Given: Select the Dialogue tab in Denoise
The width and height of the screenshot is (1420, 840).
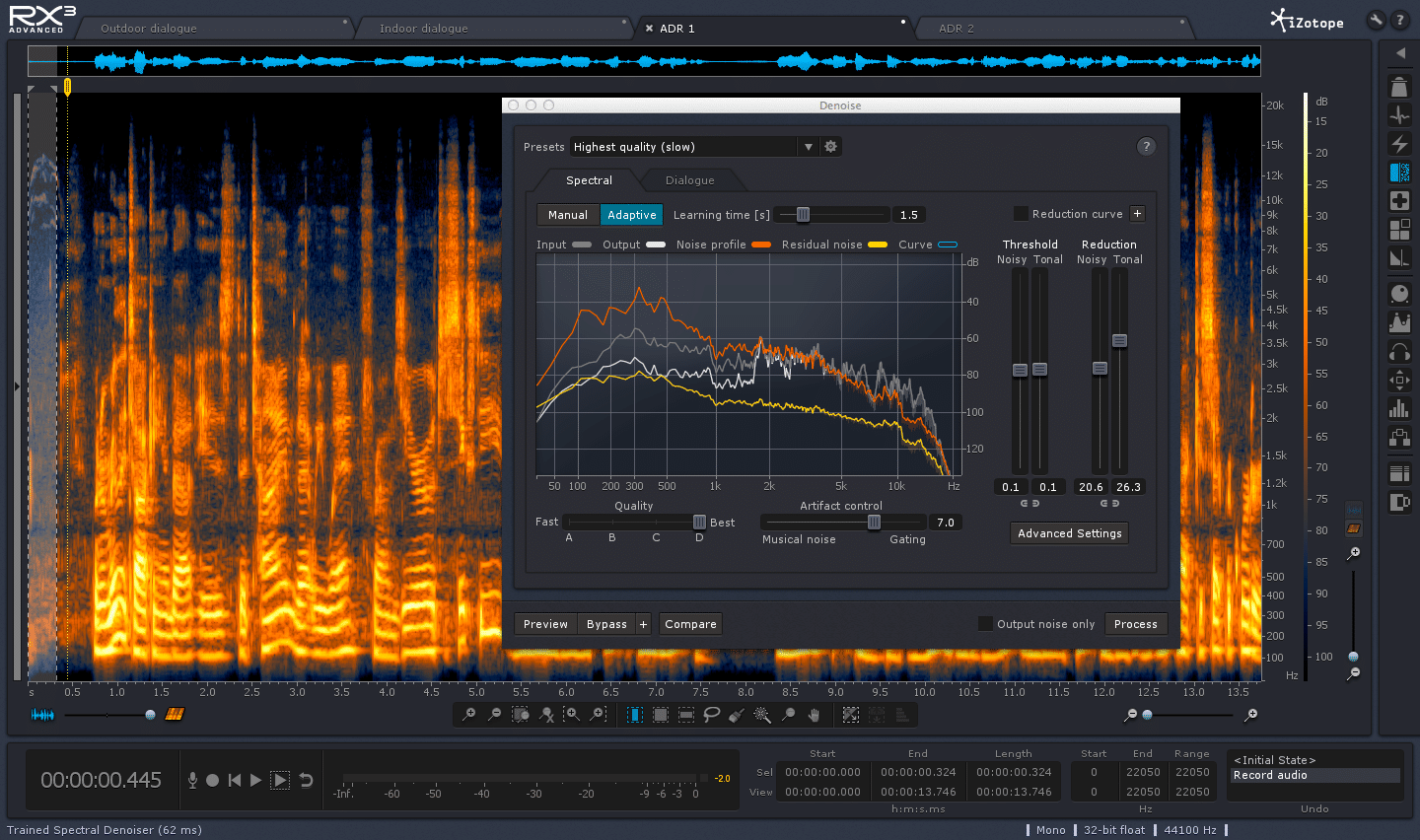Looking at the screenshot, I should coord(690,180).
